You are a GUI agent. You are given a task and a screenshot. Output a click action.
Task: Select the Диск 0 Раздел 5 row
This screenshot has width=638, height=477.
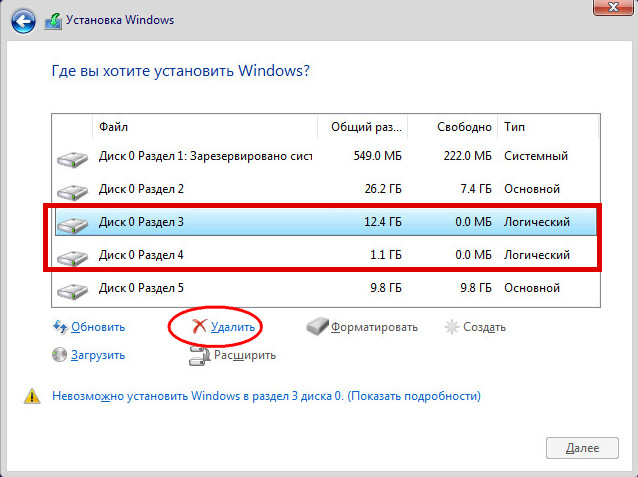point(326,288)
